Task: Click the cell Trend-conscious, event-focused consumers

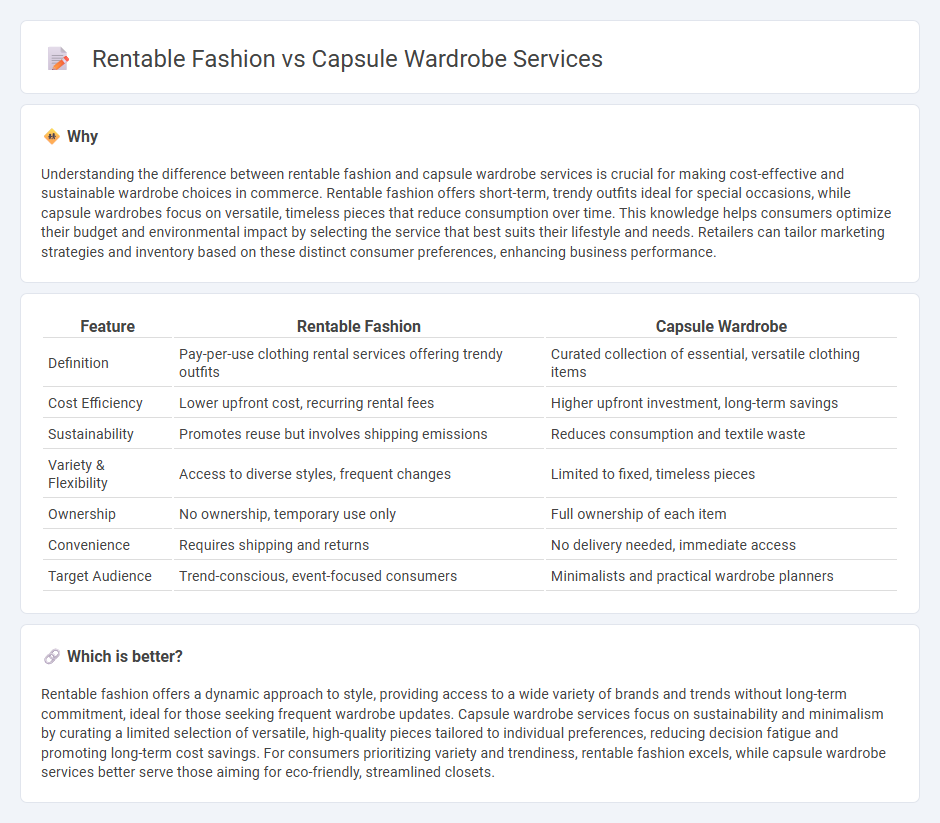Action: (358, 576)
